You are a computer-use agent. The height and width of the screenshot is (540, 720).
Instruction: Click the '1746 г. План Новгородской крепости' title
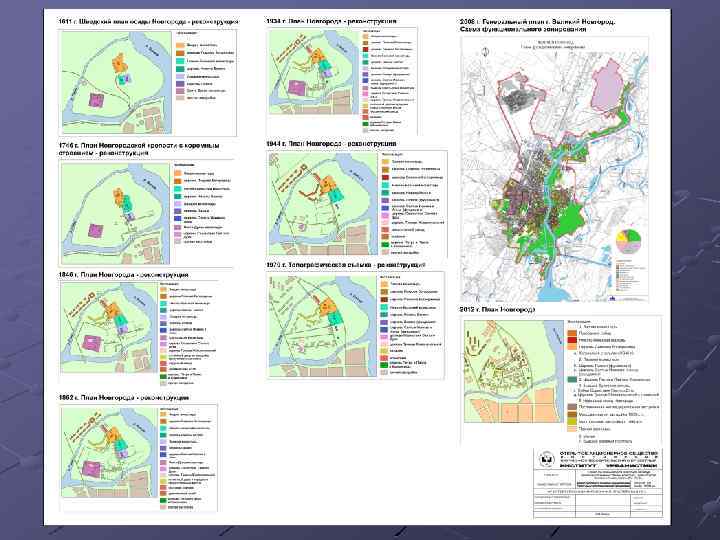click(139, 149)
